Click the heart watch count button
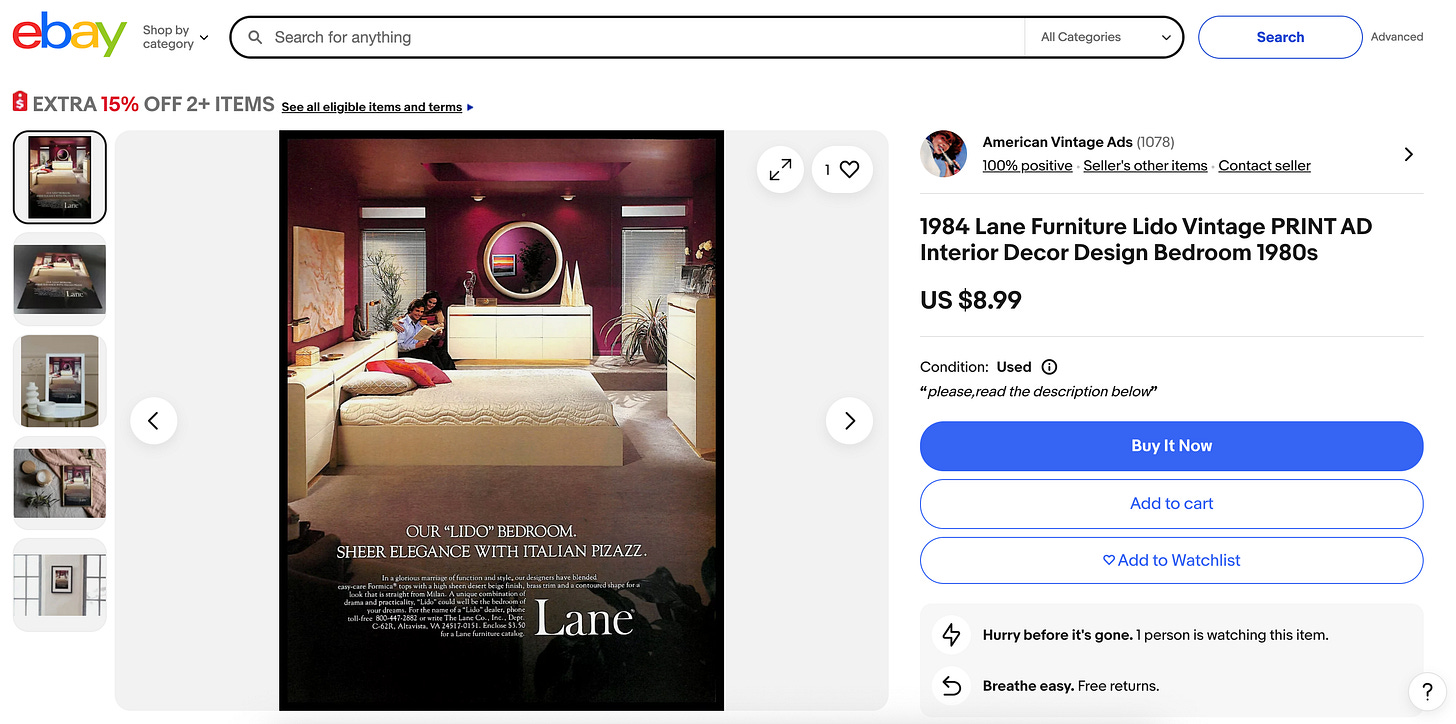 click(842, 170)
